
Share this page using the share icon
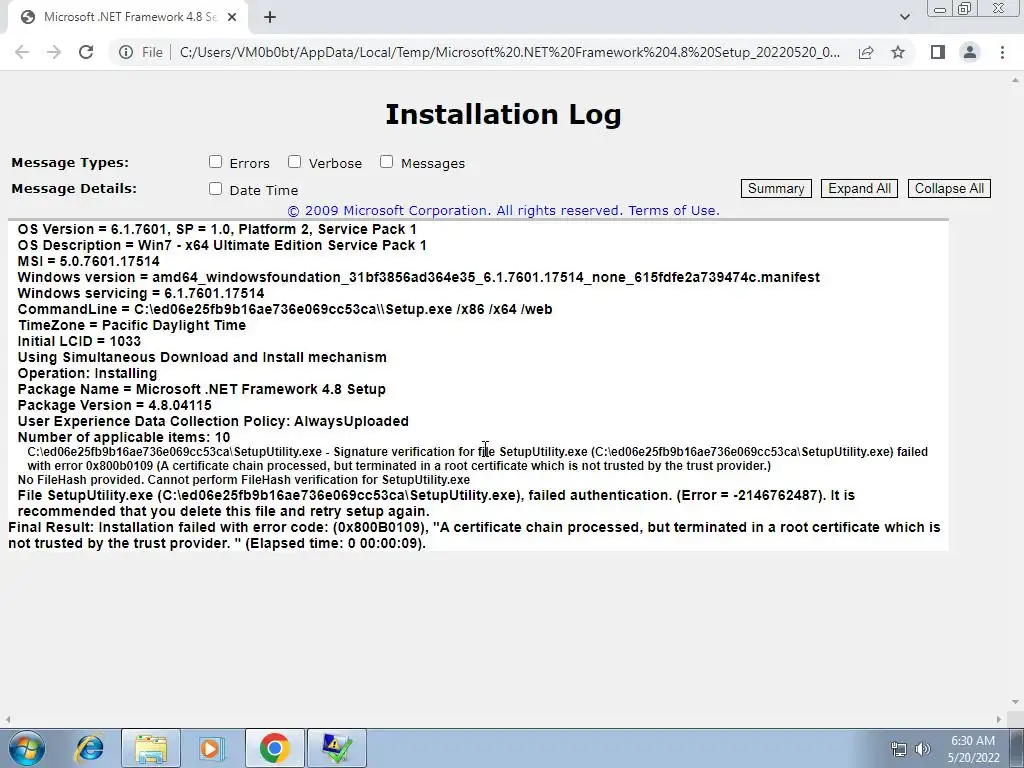tap(866, 52)
